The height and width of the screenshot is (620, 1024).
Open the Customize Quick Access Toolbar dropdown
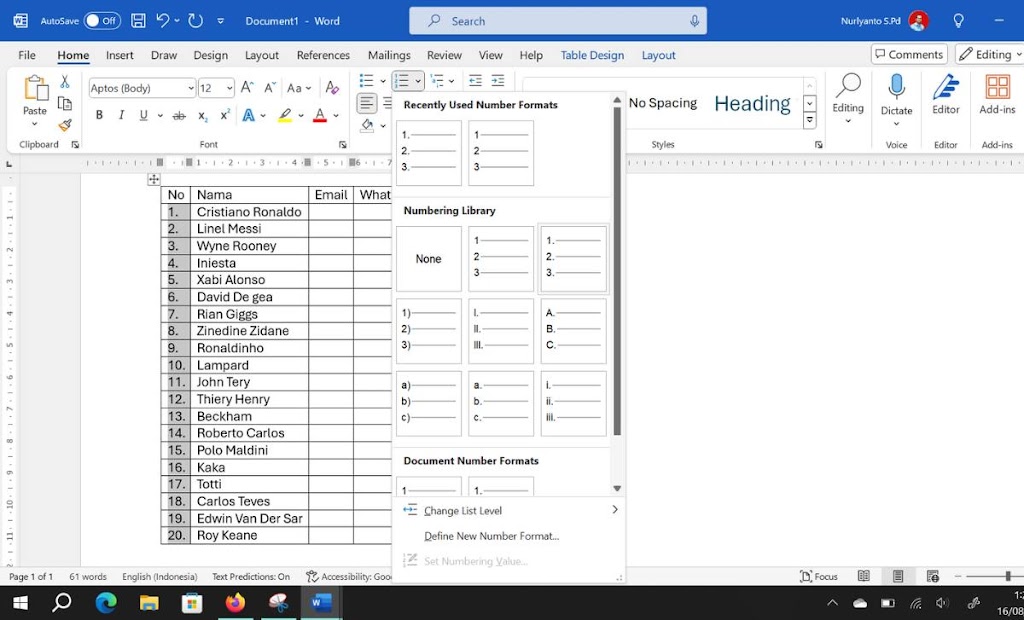pos(221,21)
